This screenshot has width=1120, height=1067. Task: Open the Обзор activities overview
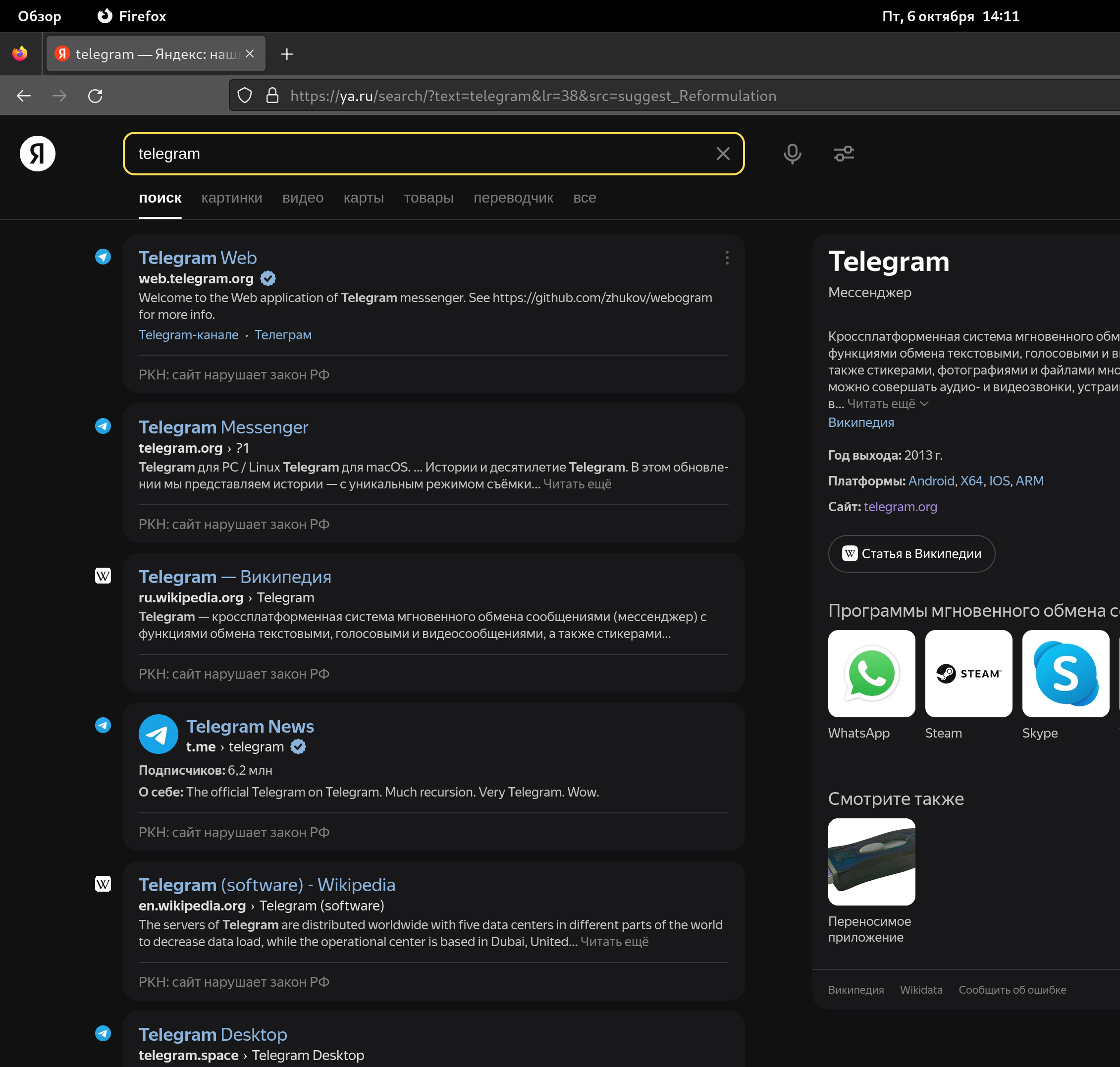39,16
